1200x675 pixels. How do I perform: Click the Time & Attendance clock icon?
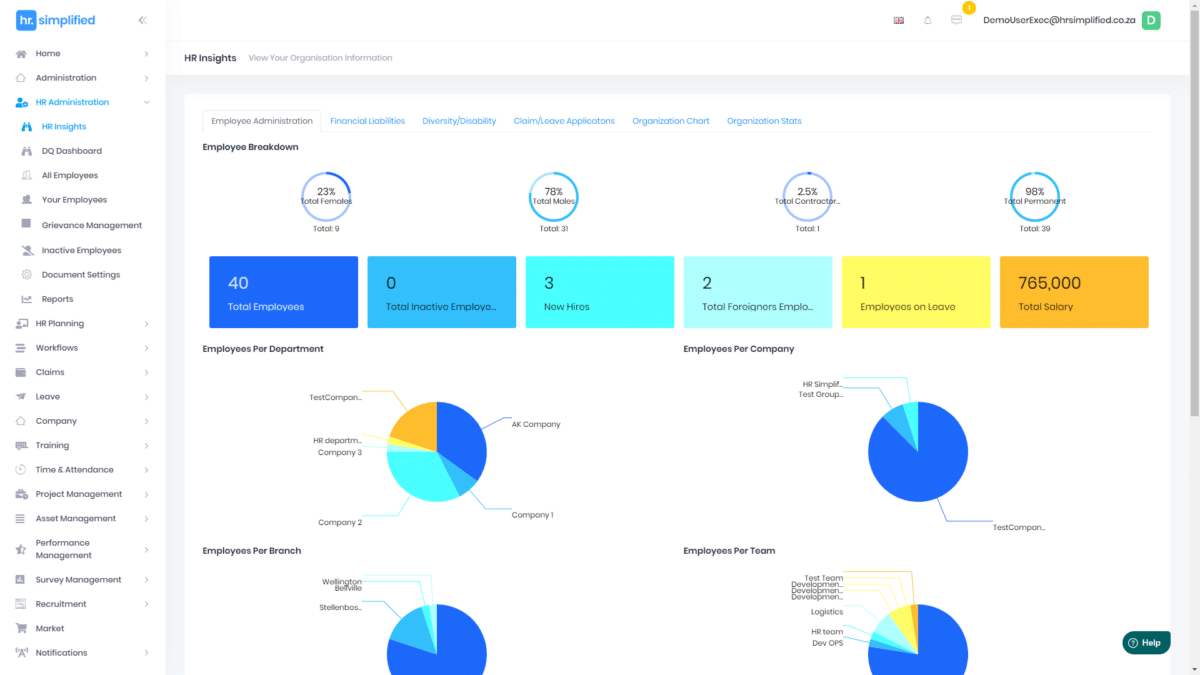point(21,470)
